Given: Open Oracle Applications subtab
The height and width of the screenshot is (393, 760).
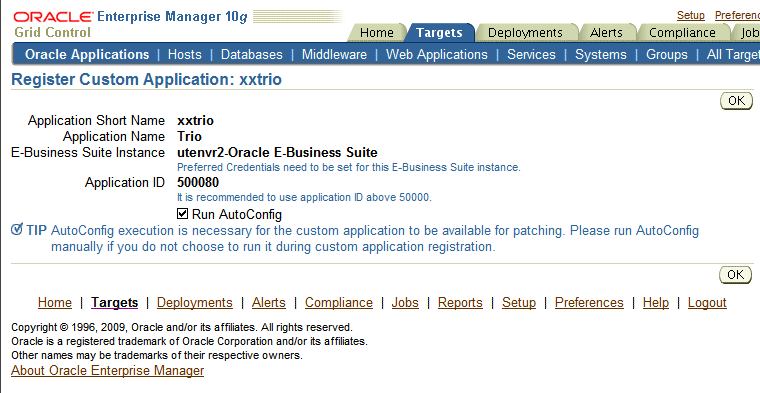Looking at the screenshot, I should (x=87, y=54).
